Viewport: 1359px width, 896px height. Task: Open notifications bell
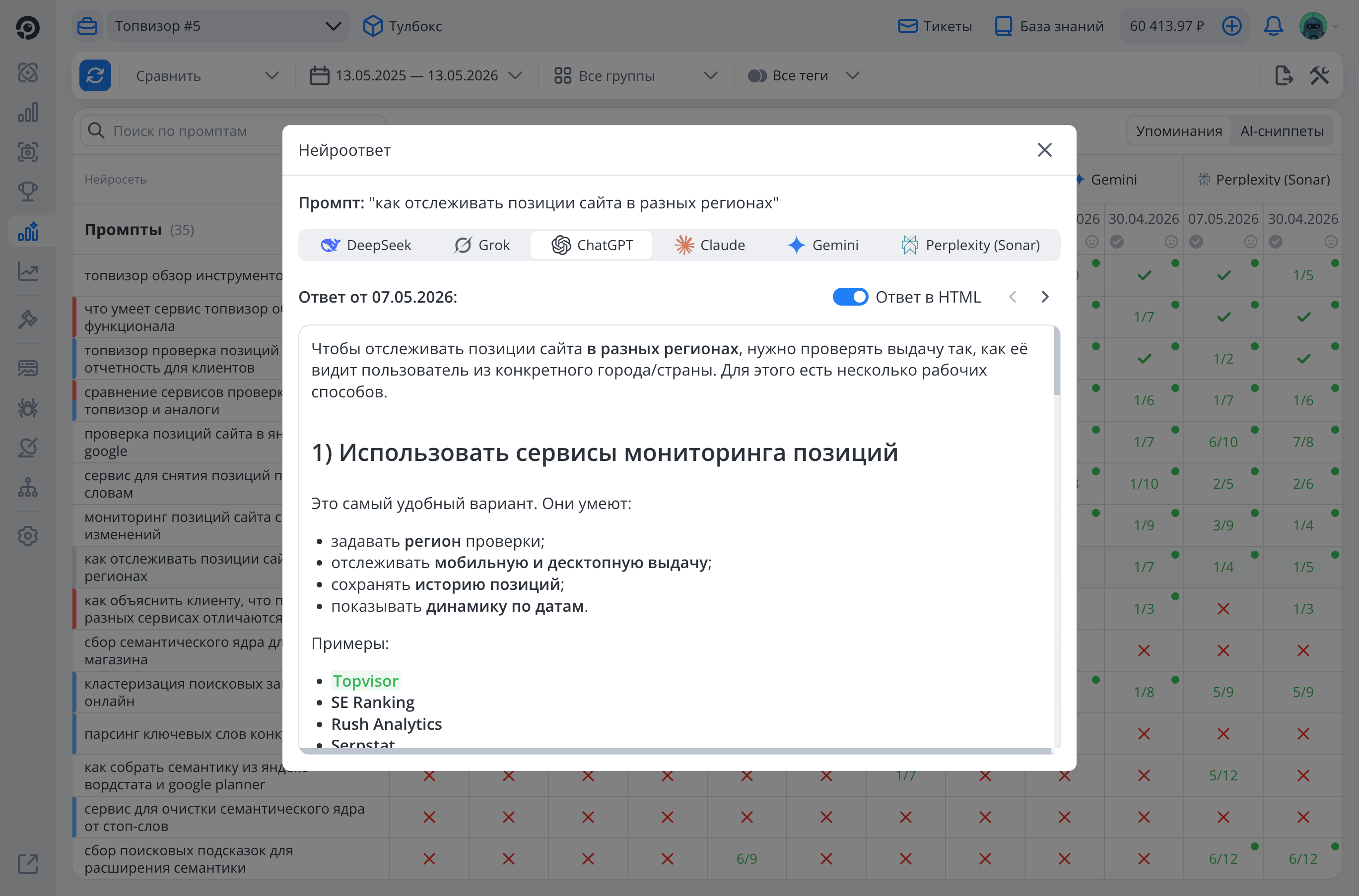coord(1273,26)
